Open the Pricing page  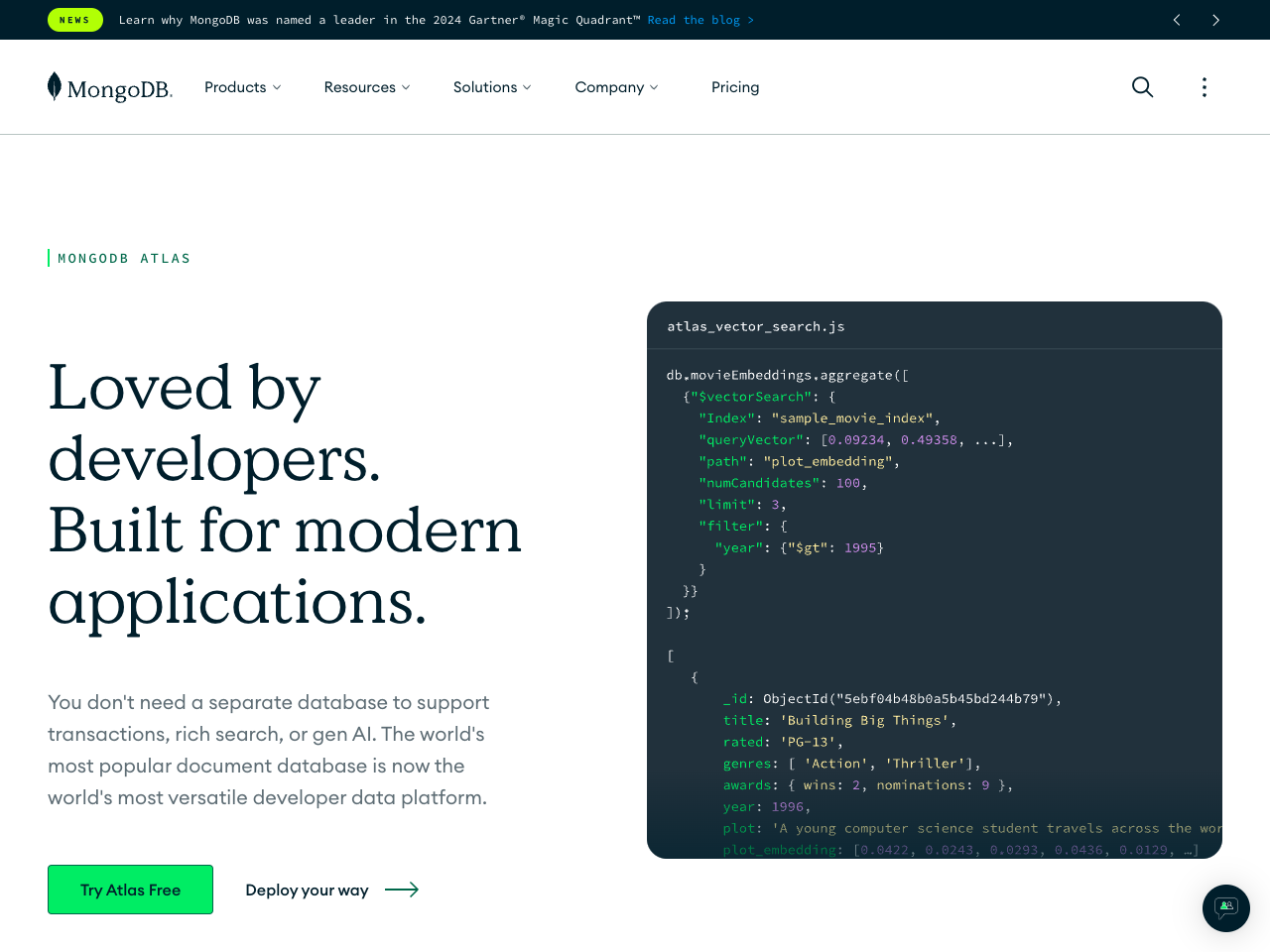pos(735,87)
